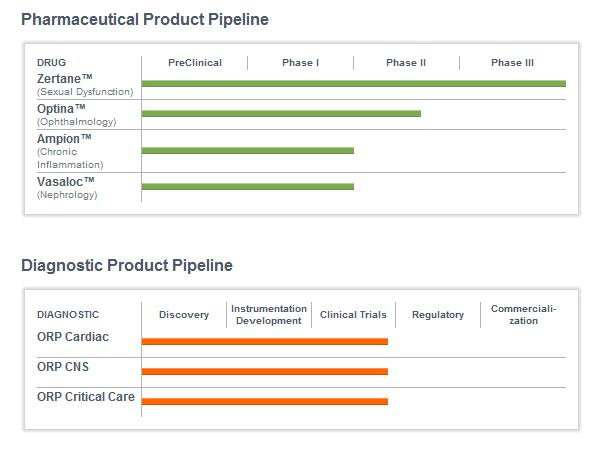Click Vasaloc's green pipeline bar
This screenshot has width=601, height=462.
click(x=248, y=186)
